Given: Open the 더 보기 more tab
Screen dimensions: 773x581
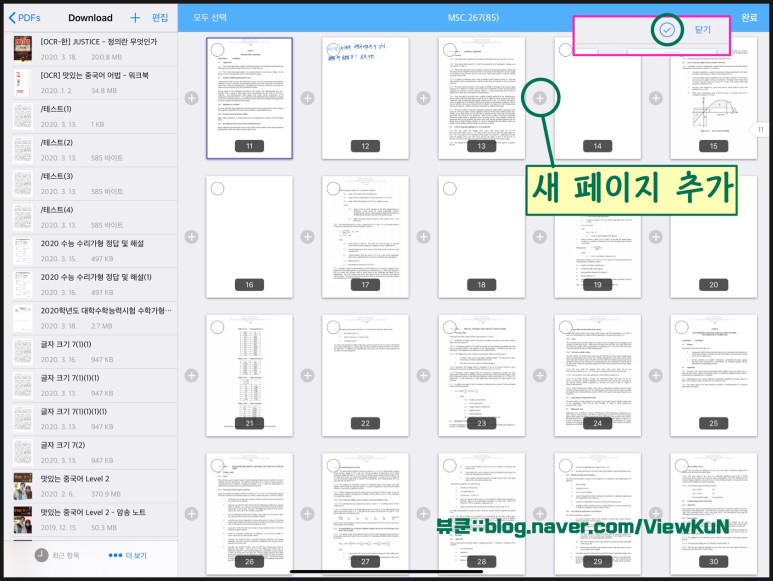Looking at the screenshot, I should pyautogui.click(x=127, y=555).
